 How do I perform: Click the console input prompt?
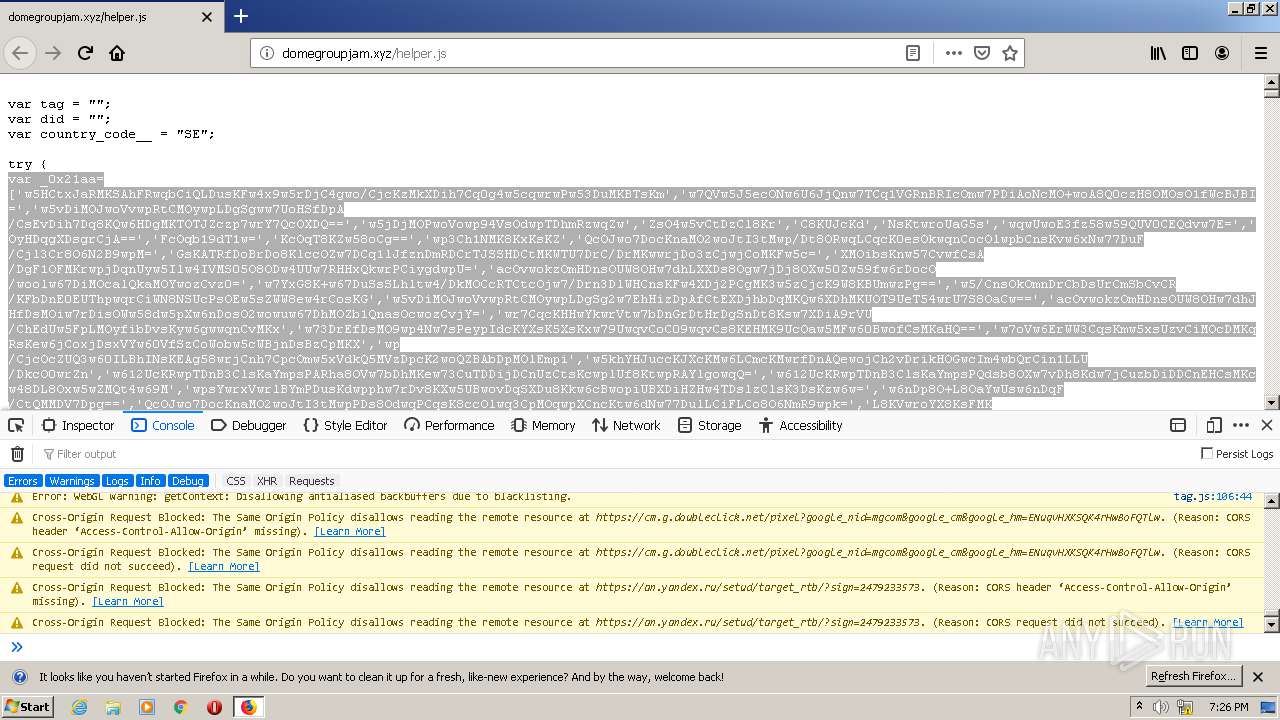640,647
